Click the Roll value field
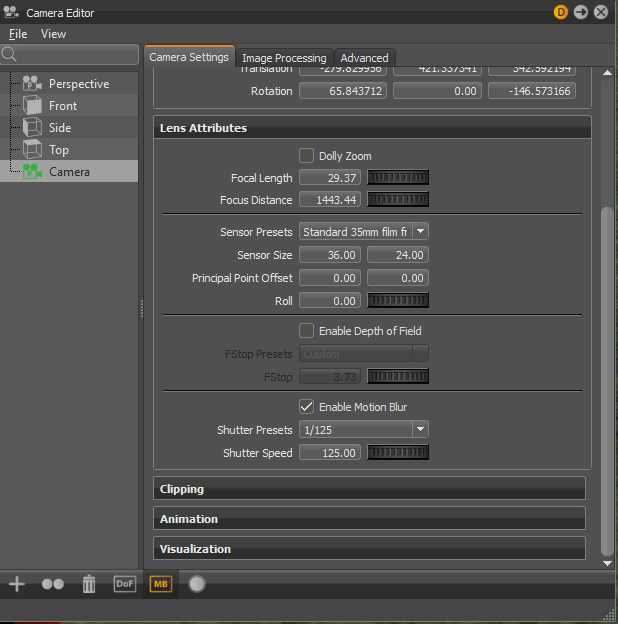 click(x=330, y=300)
